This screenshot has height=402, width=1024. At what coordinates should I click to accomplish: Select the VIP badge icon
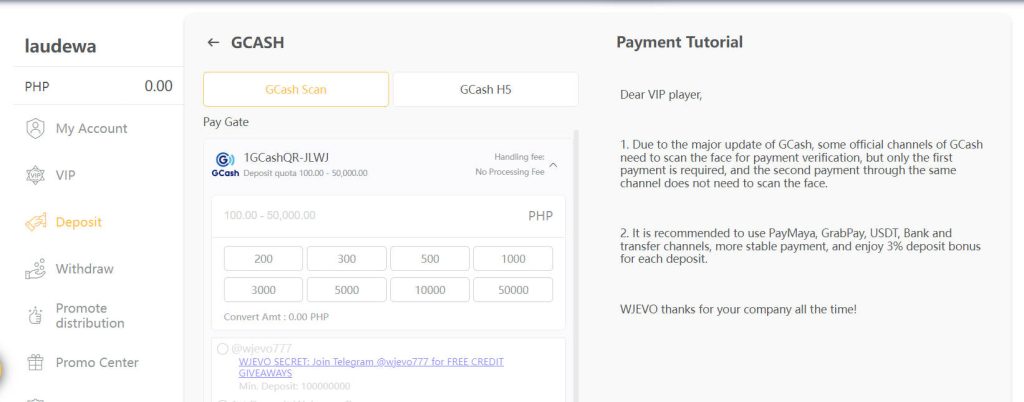35,176
